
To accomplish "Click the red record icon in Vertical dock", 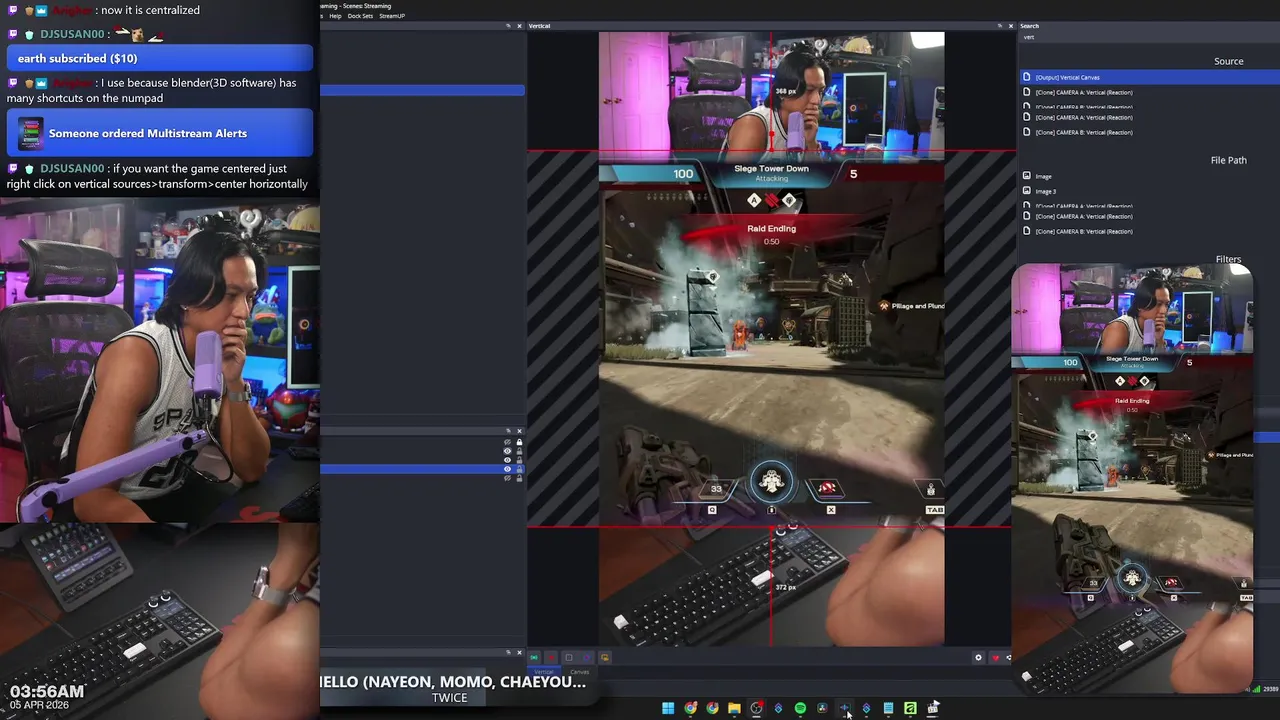I will click(x=551, y=657).
